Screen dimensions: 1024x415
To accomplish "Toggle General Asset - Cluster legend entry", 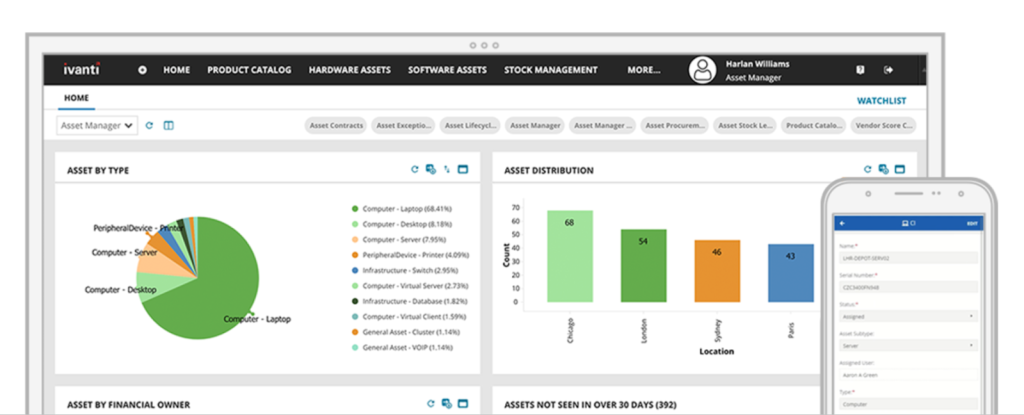I will [405, 332].
